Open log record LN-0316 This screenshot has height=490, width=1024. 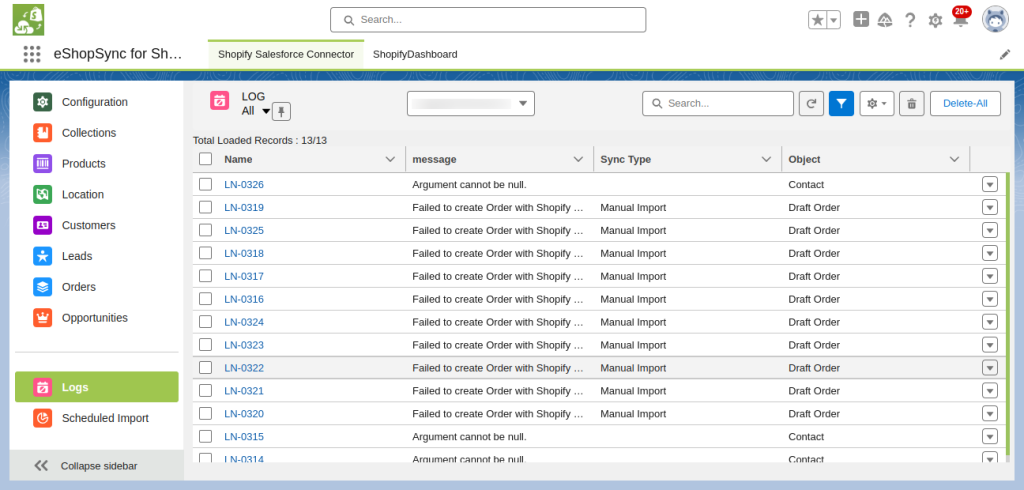(244, 299)
